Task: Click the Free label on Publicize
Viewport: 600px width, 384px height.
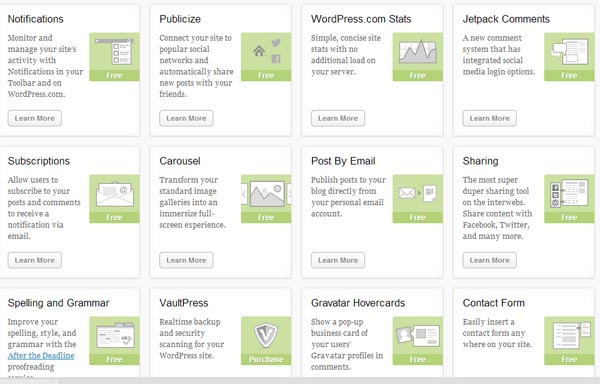Action: [266, 75]
